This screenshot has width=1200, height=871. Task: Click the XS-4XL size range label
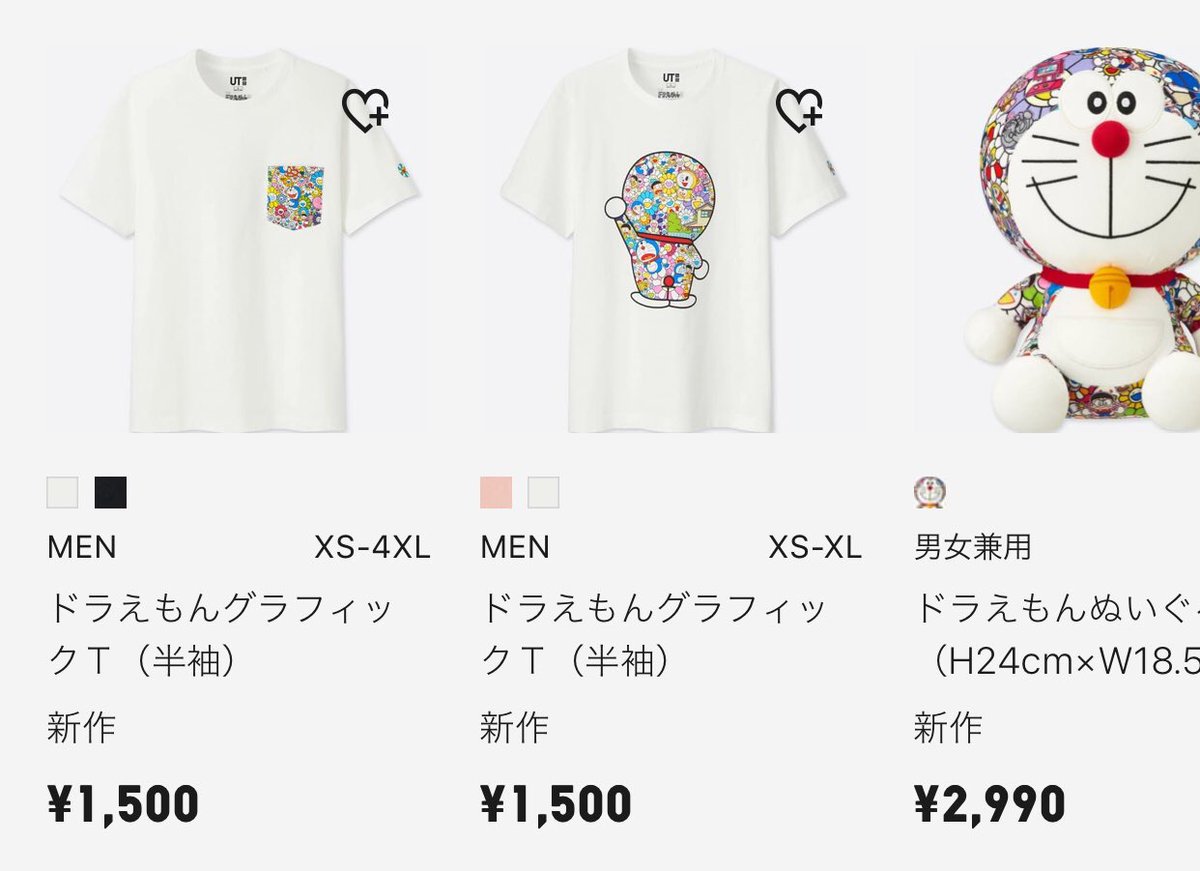373,548
